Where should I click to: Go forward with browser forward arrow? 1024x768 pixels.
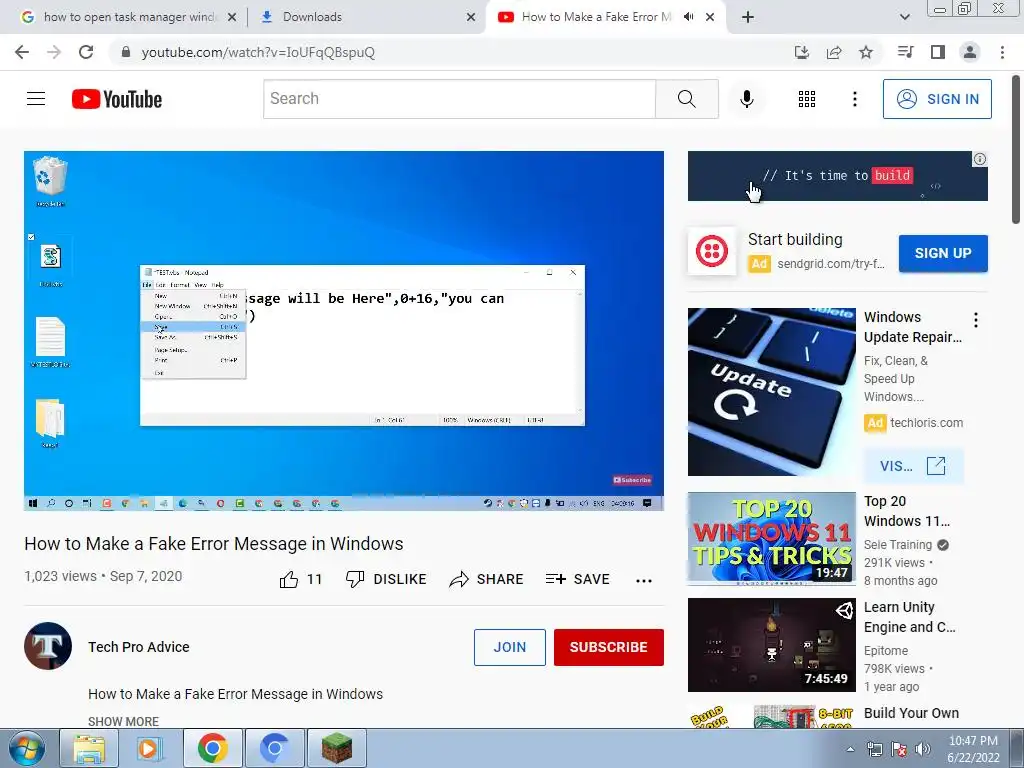54,52
